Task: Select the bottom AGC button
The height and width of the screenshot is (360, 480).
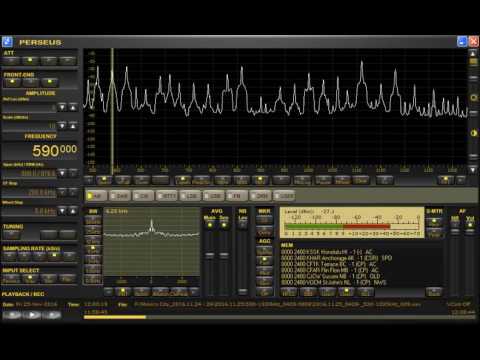Action: [x=264, y=292]
